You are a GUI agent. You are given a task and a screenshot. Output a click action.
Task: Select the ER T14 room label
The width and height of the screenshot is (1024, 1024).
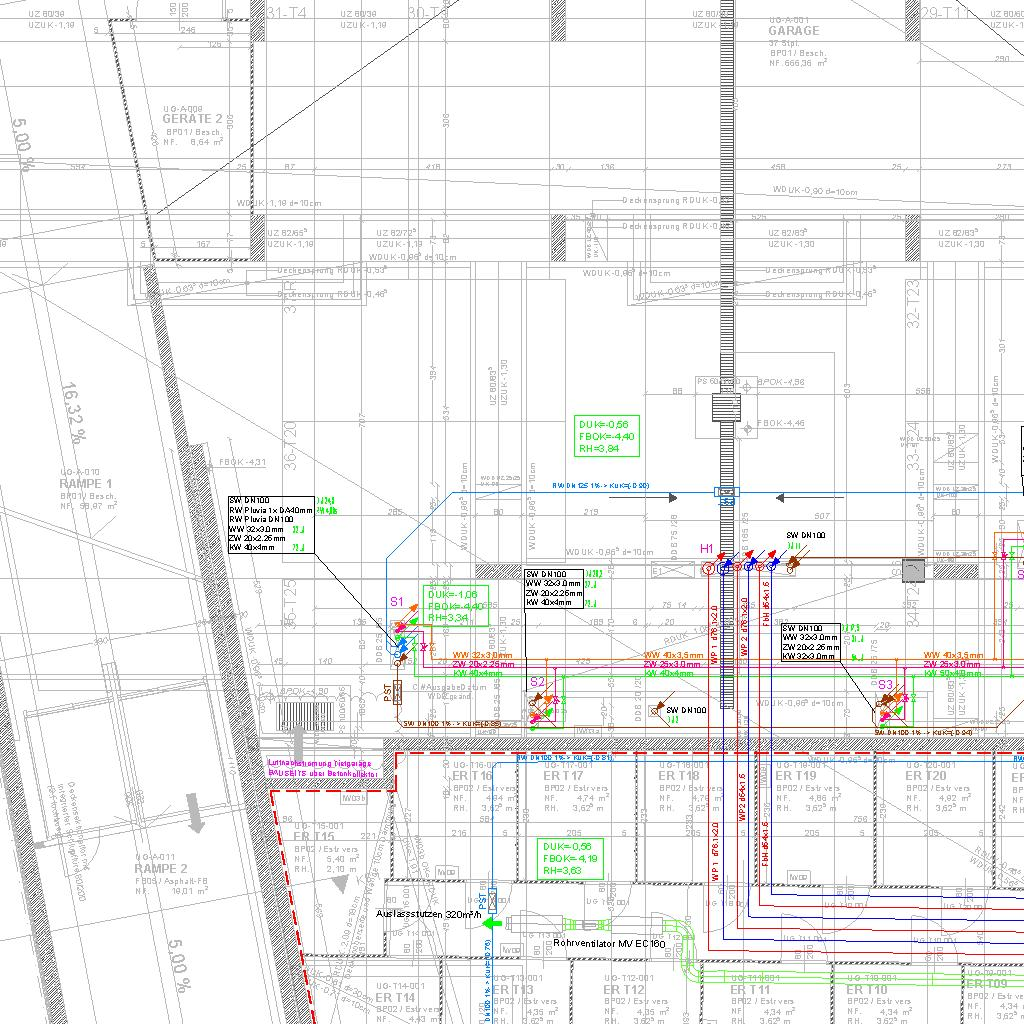pos(395,998)
